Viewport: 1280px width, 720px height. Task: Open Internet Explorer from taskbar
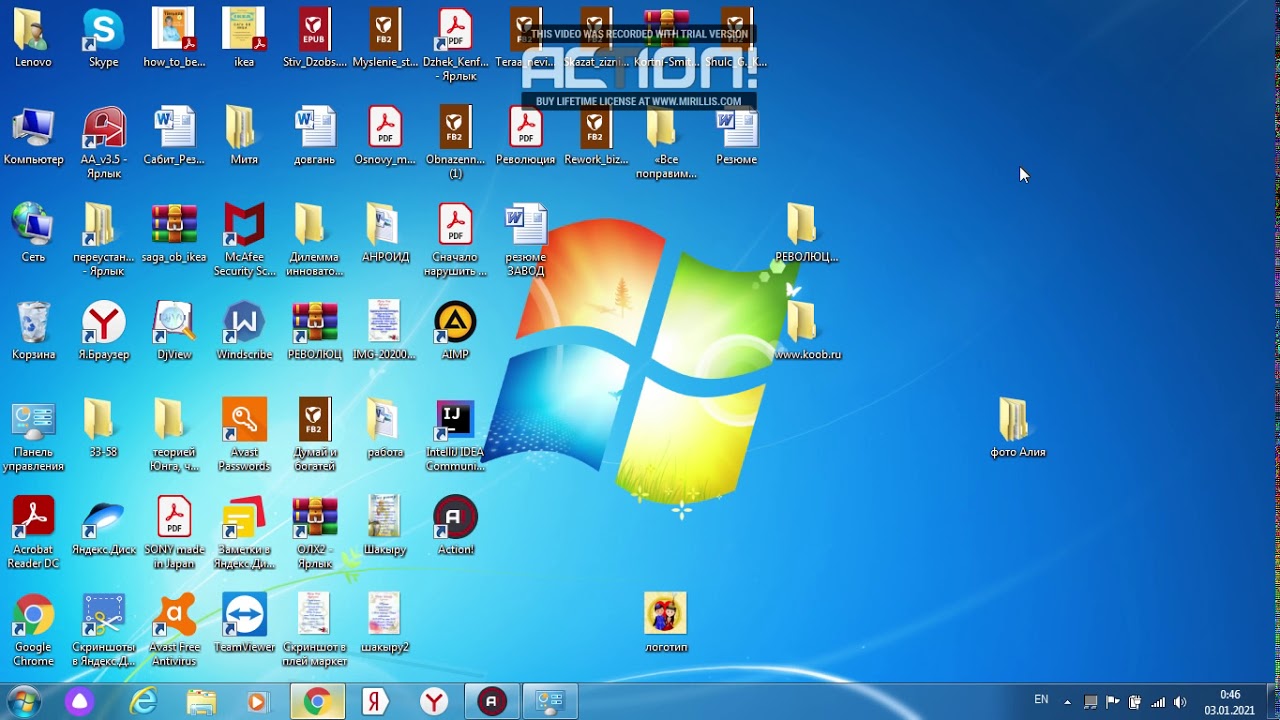point(144,702)
